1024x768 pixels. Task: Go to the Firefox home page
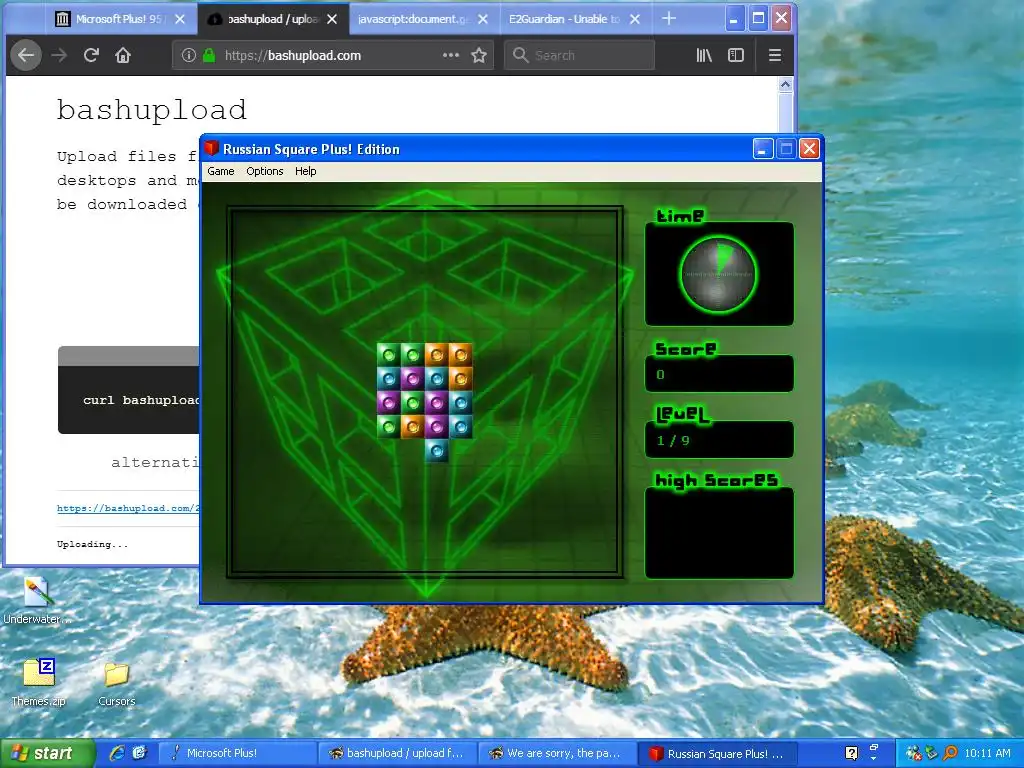123,56
